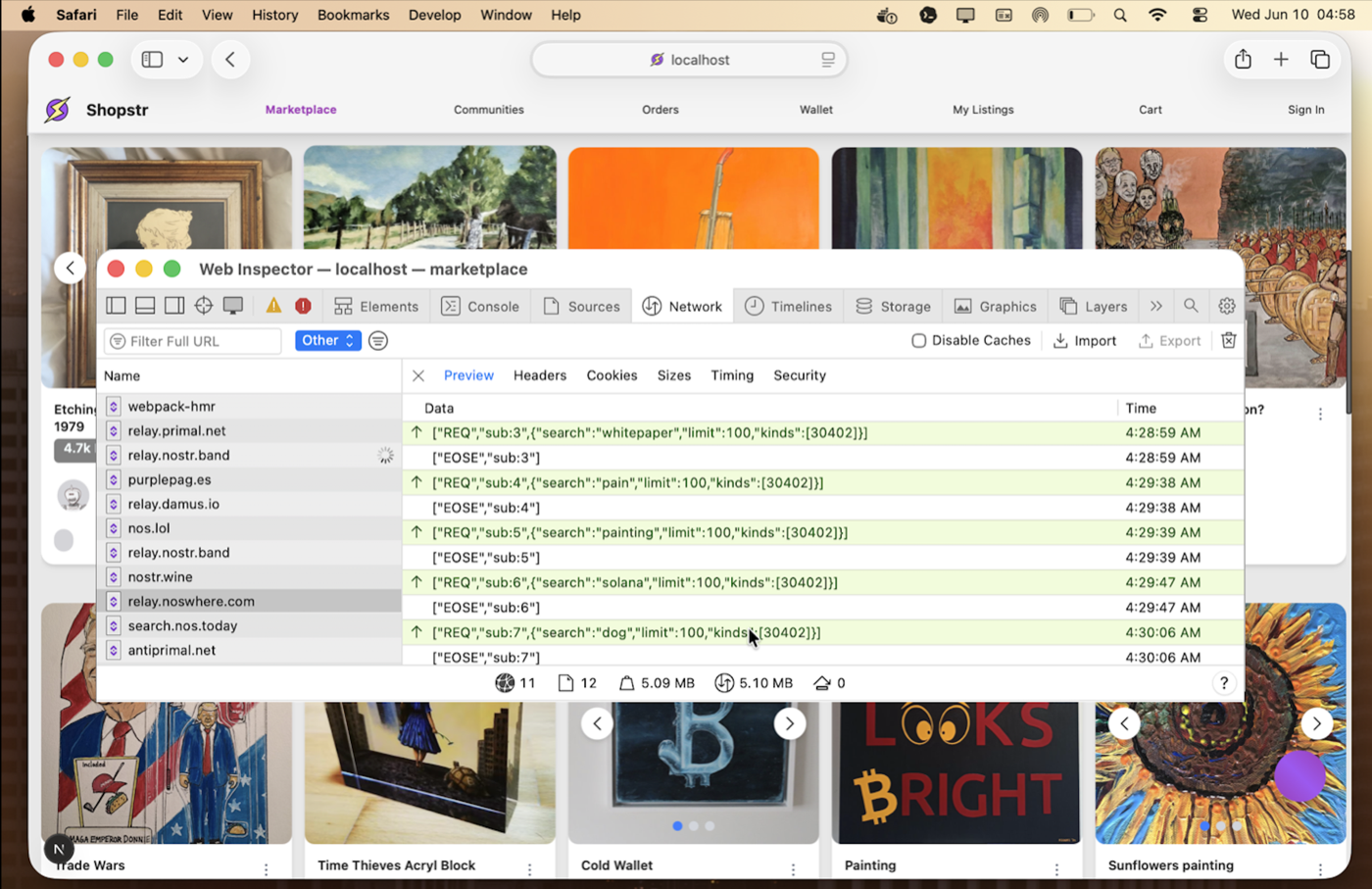This screenshot has width=1372, height=889.
Task: Open device settings monitor icon
Action: coord(233,306)
